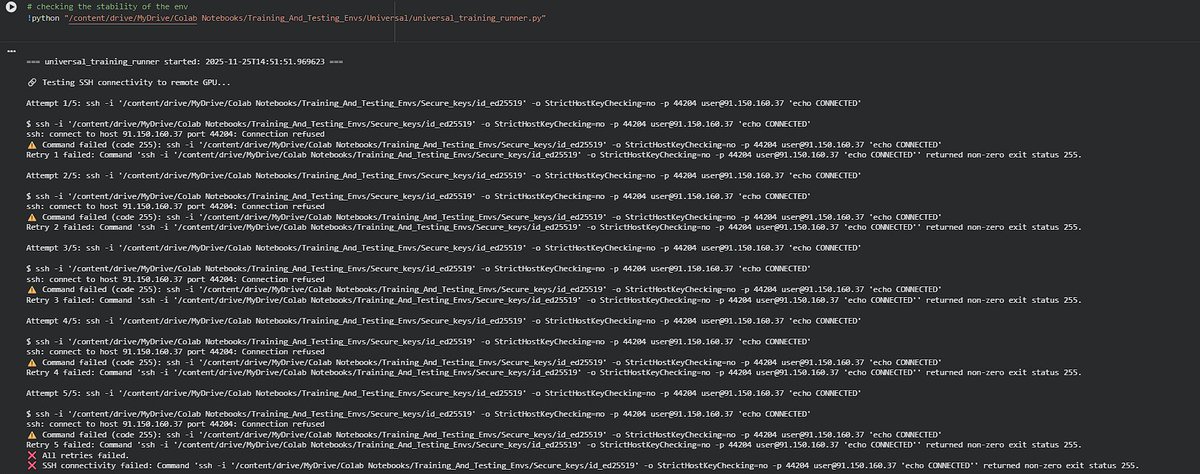Image resolution: width=1200 pixels, height=474 pixels.
Task: Run the cell with the play button
Action: click(9, 9)
